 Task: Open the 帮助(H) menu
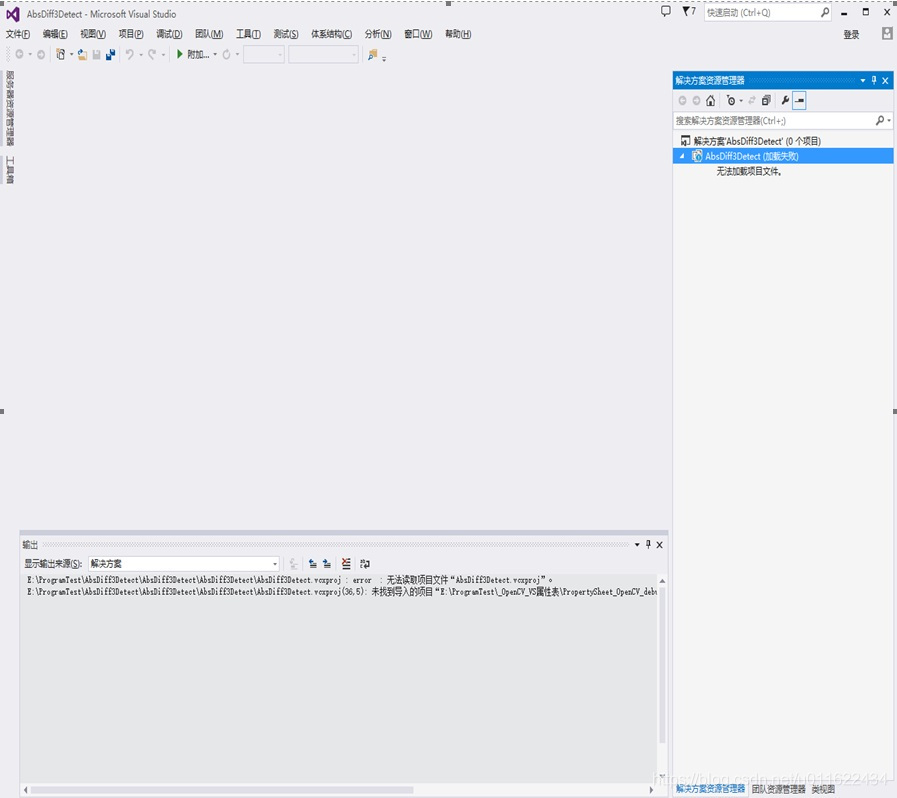tap(458, 34)
